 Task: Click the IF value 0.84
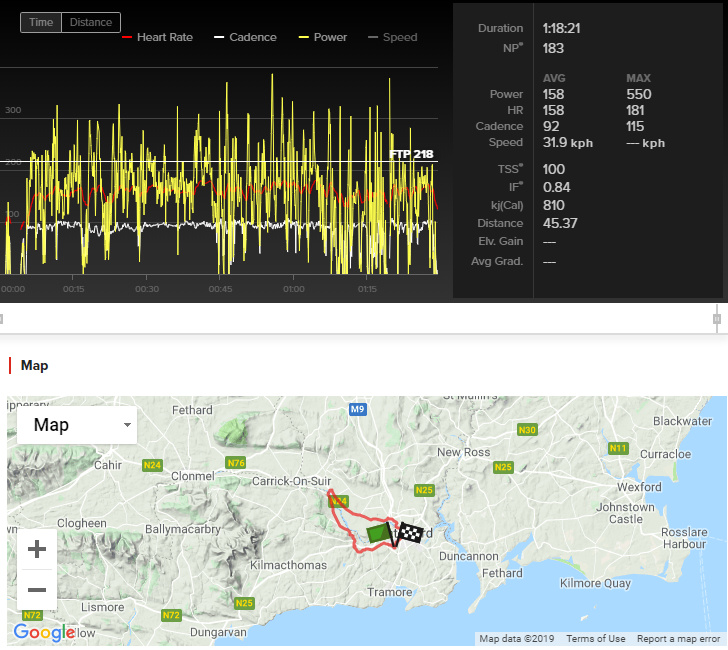coord(556,187)
